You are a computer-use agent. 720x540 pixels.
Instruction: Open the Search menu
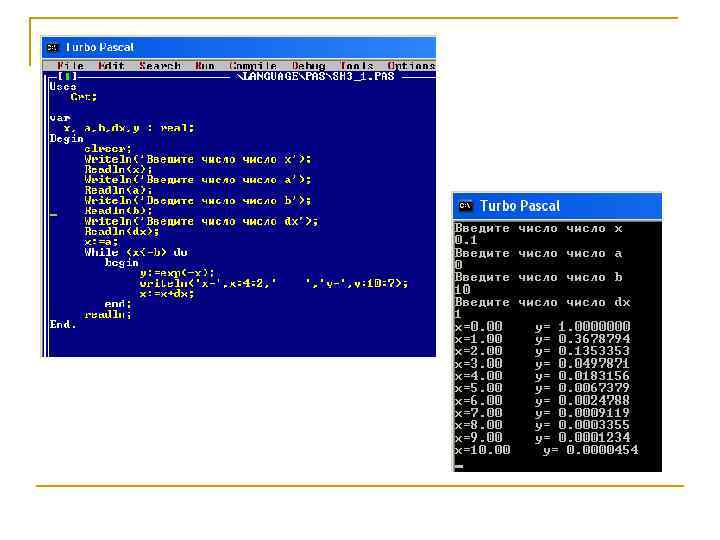pyautogui.click(x=160, y=66)
